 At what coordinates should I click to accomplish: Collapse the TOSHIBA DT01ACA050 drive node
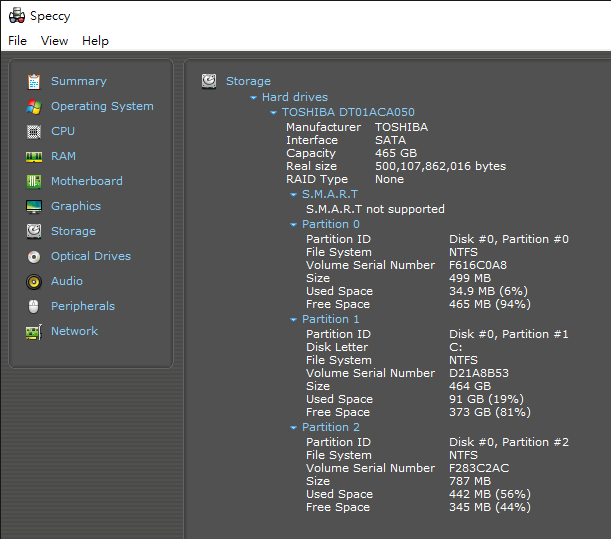[x=274, y=113]
